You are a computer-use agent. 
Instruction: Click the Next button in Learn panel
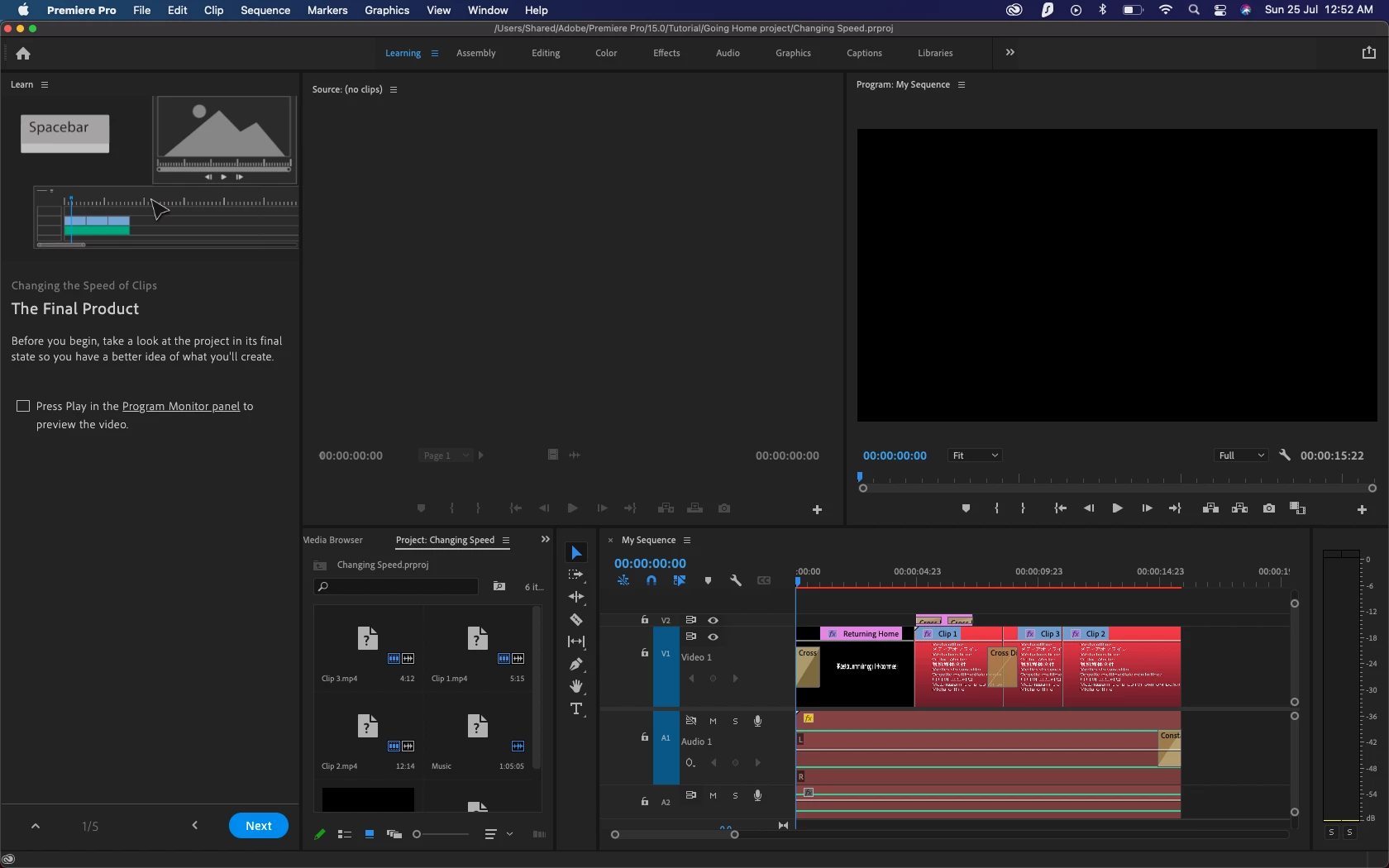(258, 826)
